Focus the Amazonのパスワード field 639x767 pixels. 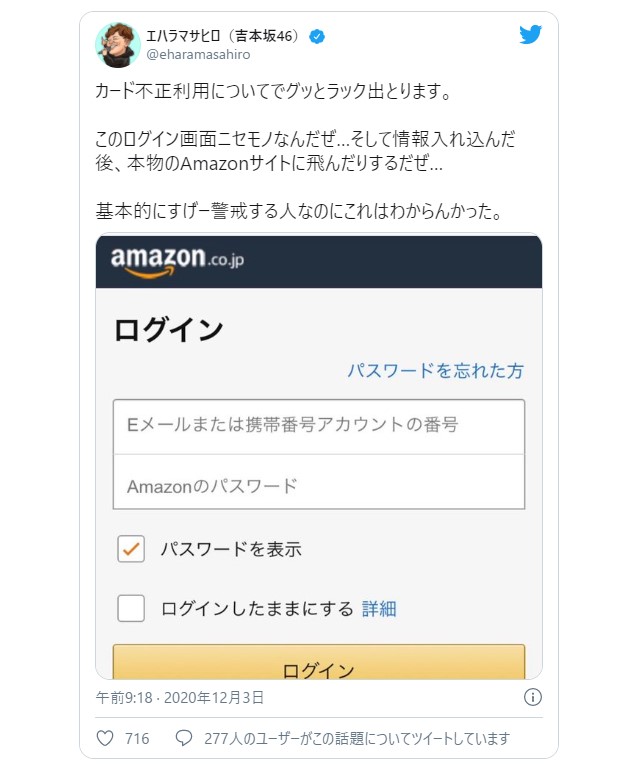tap(319, 486)
